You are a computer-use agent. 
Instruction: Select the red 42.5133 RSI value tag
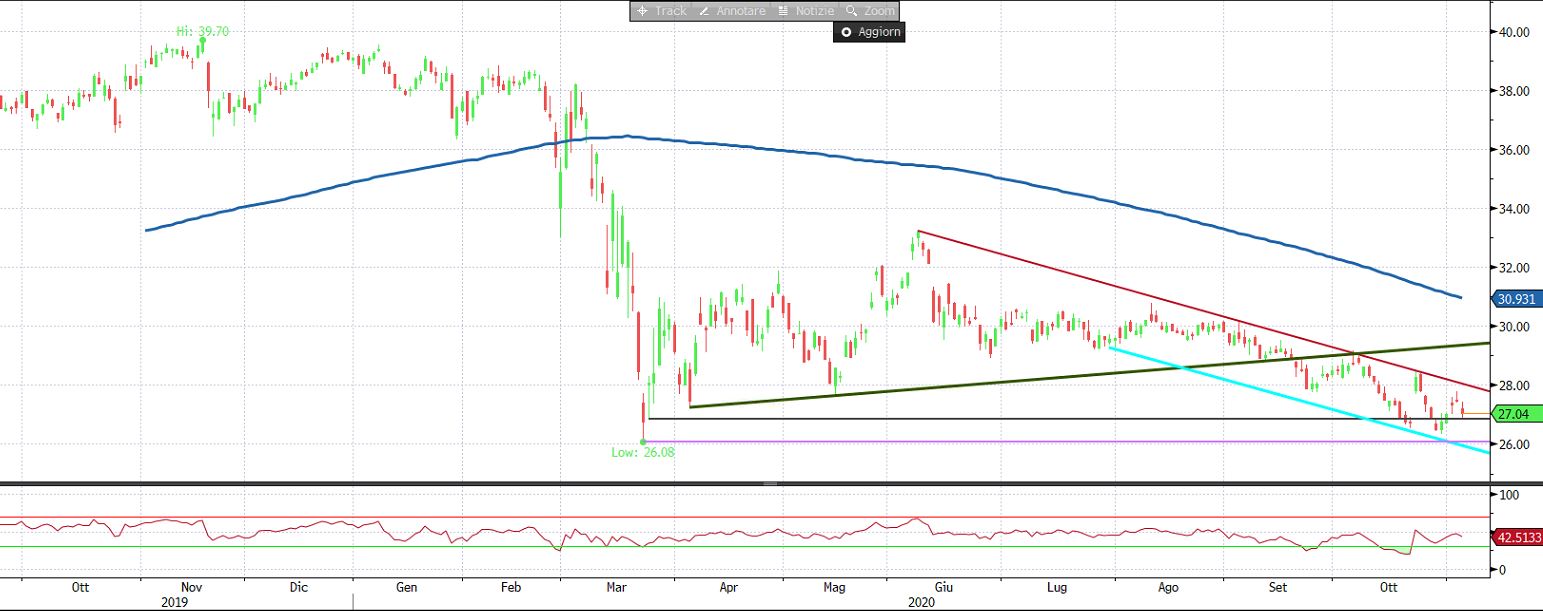click(1517, 537)
